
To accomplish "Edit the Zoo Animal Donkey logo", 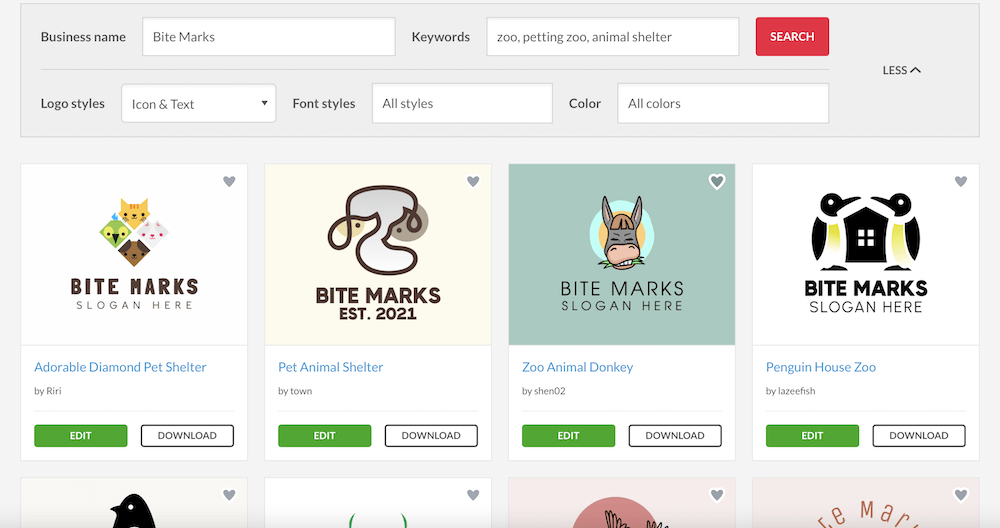I will pos(569,436).
